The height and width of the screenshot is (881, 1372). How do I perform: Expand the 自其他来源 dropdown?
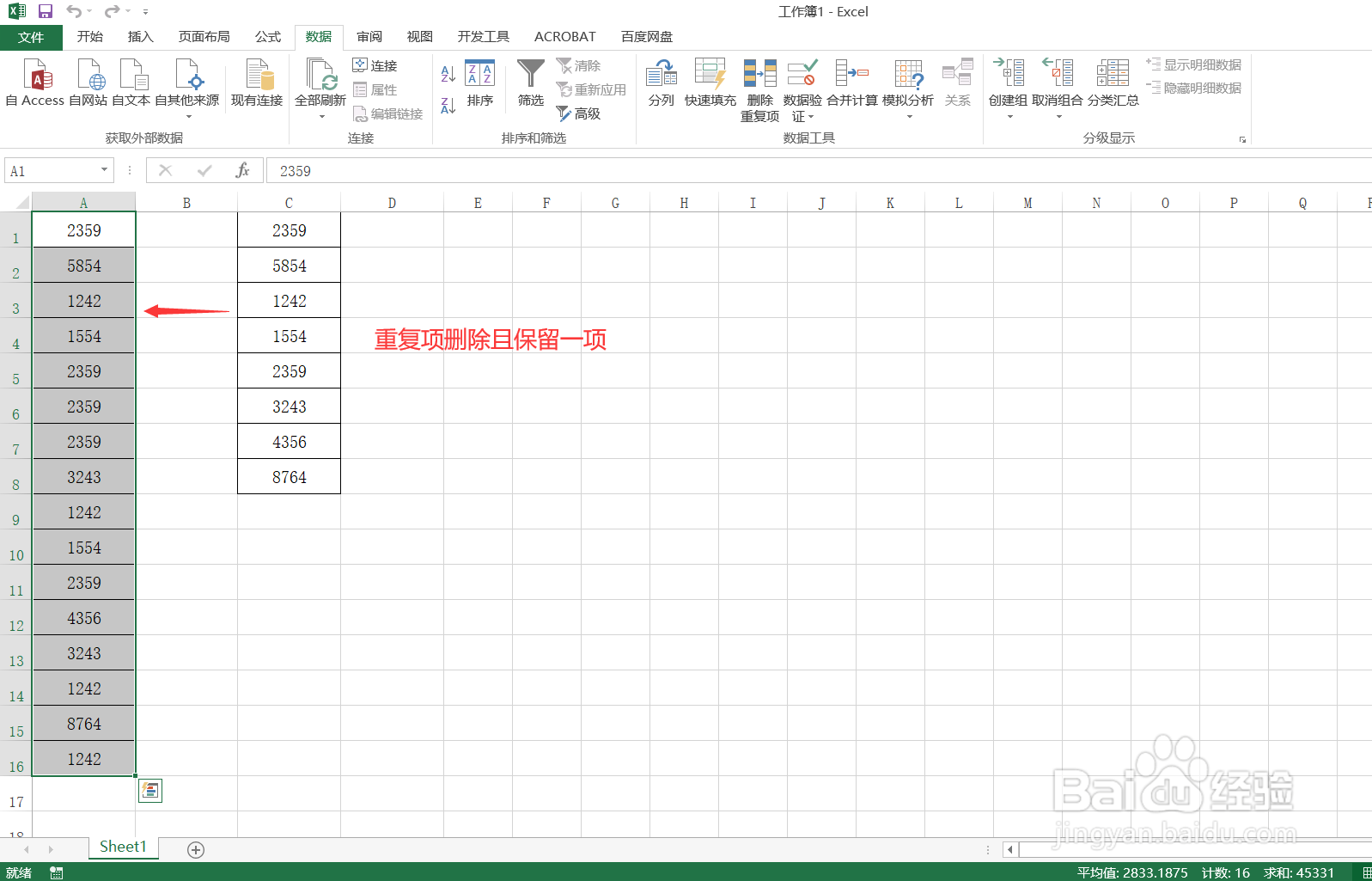tap(188, 117)
